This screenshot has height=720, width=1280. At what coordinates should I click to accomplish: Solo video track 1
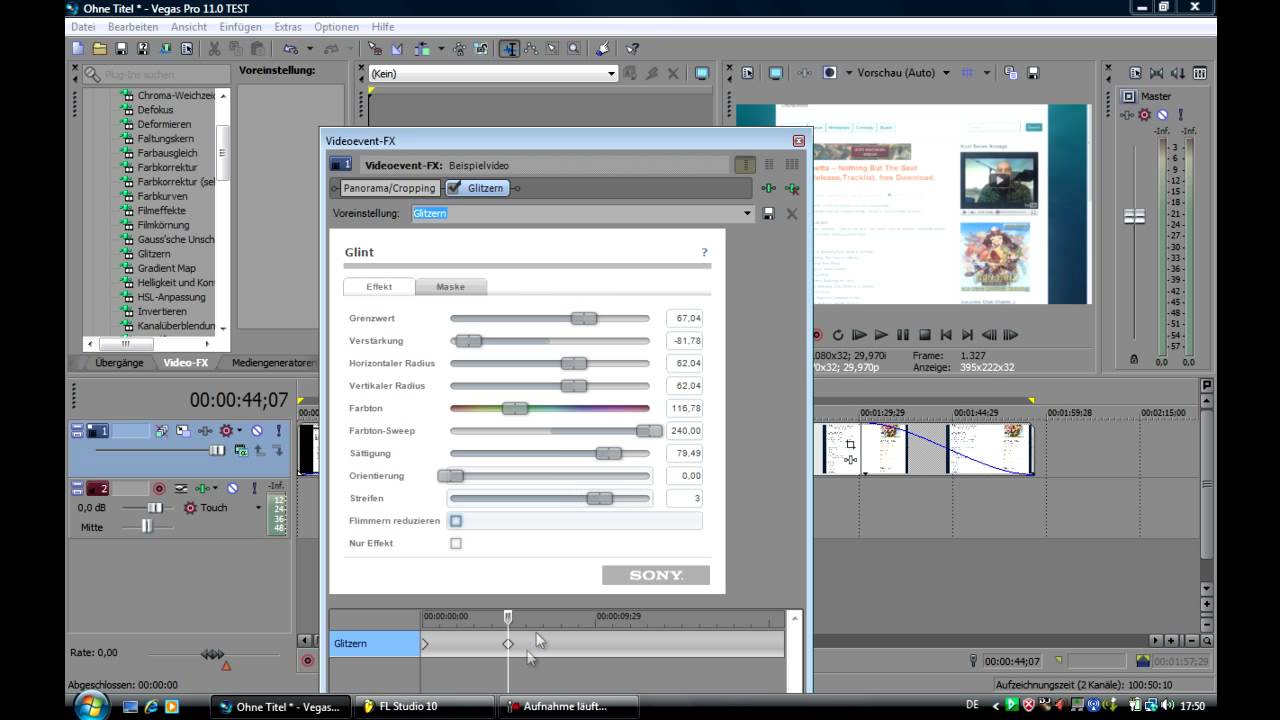tap(279, 431)
